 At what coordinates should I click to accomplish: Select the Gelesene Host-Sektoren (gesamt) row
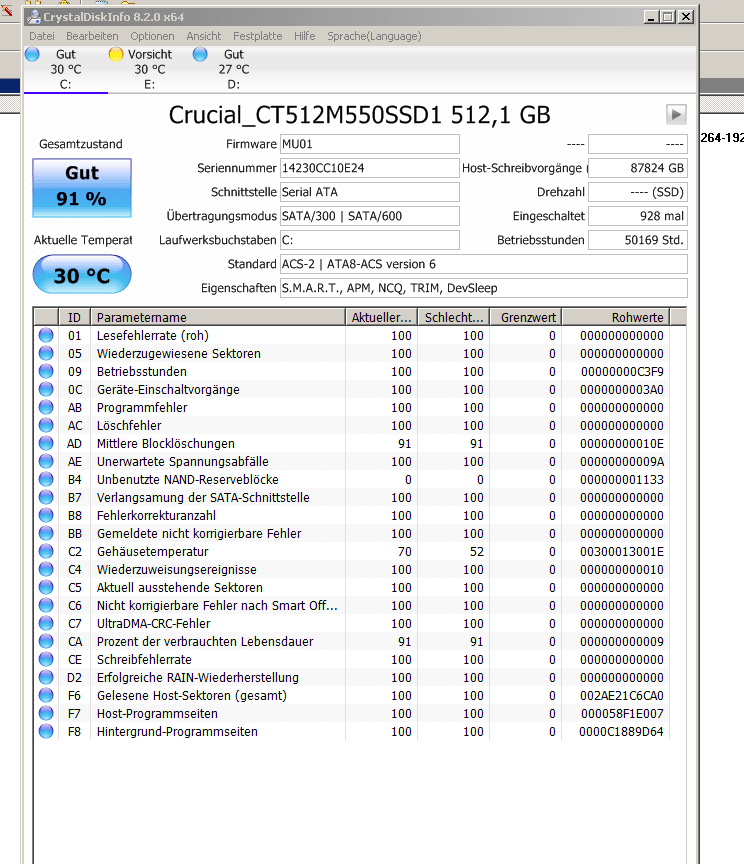(x=352, y=695)
